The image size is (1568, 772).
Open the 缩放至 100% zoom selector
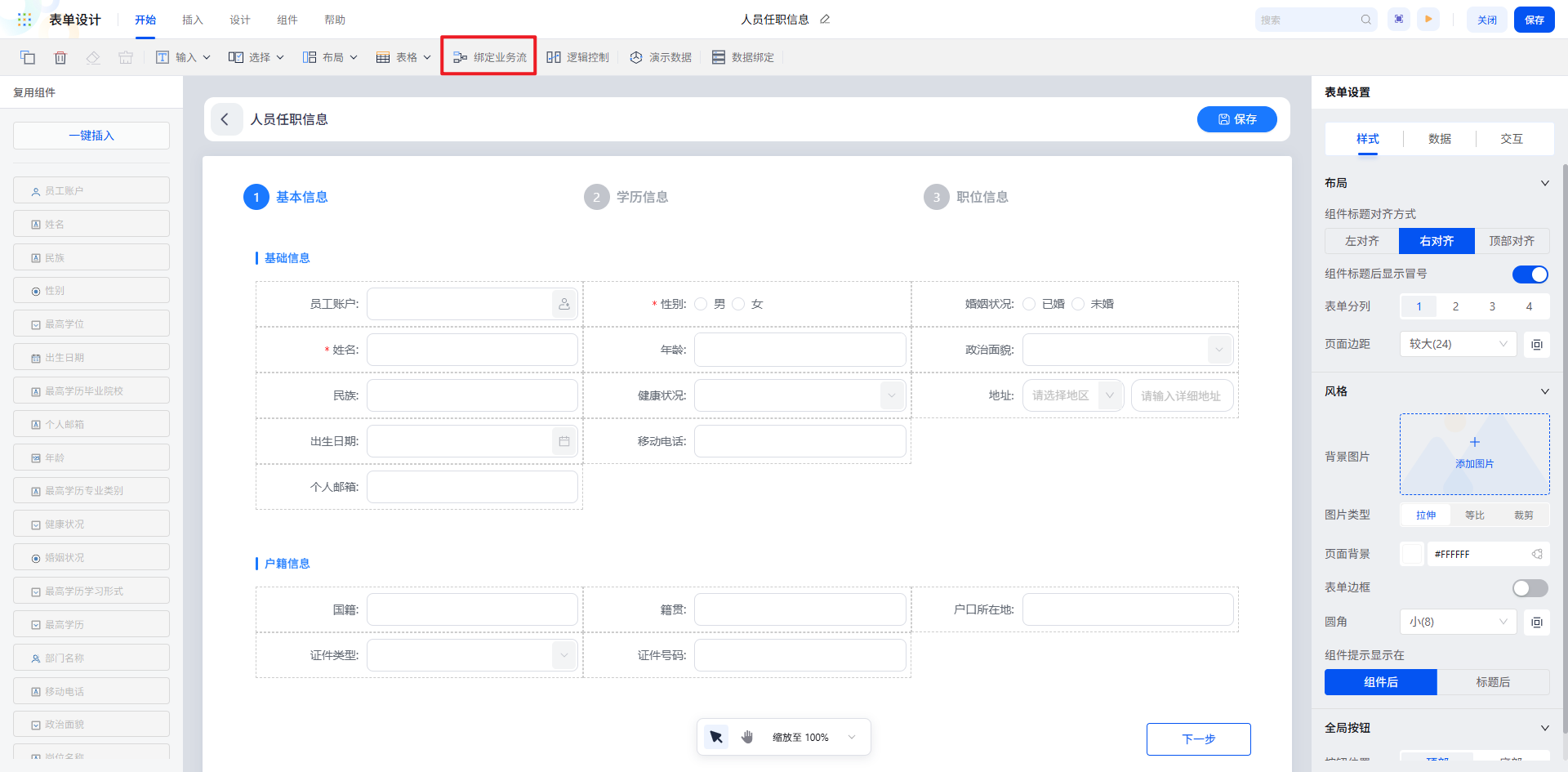point(814,737)
